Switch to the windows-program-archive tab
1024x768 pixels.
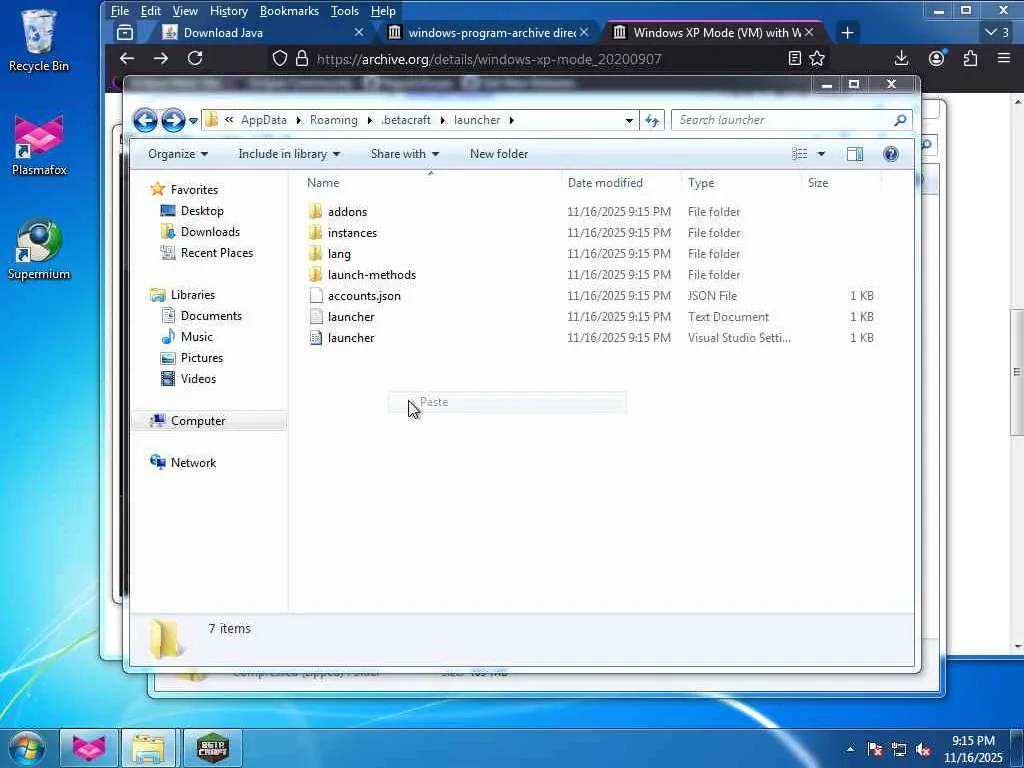(488, 33)
